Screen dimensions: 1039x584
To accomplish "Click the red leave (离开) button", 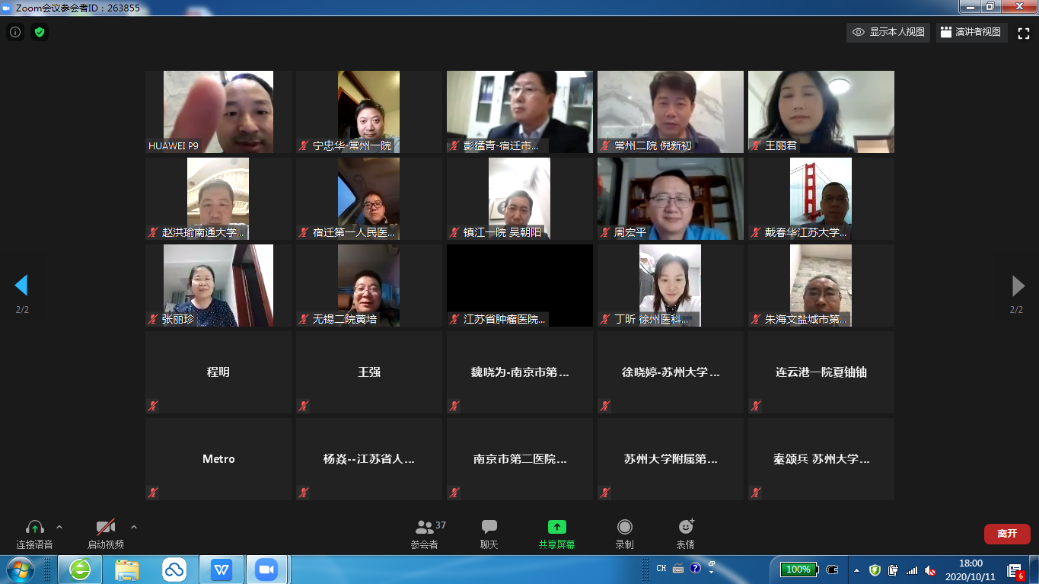I will pyautogui.click(x=1006, y=534).
